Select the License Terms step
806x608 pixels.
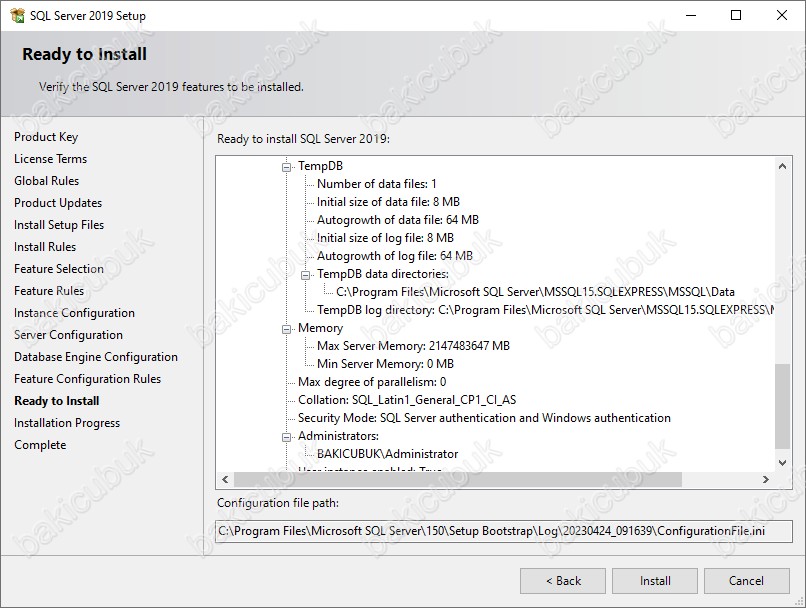click(x=50, y=159)
